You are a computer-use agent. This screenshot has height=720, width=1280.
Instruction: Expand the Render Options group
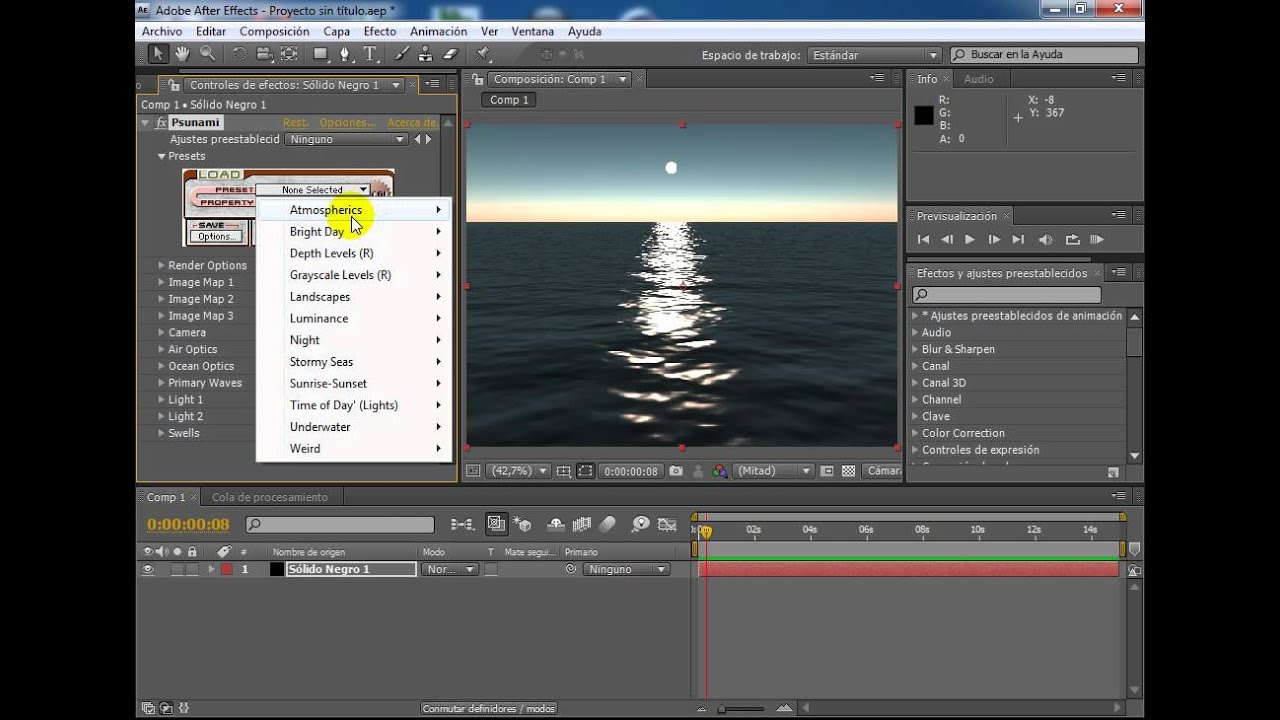pyautogui.click(x=161, y=265)
